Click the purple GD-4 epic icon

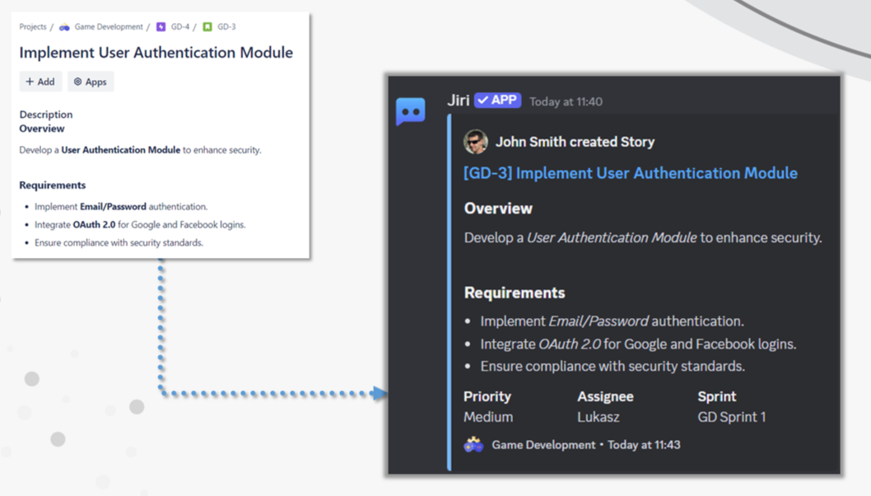point(161,27)
